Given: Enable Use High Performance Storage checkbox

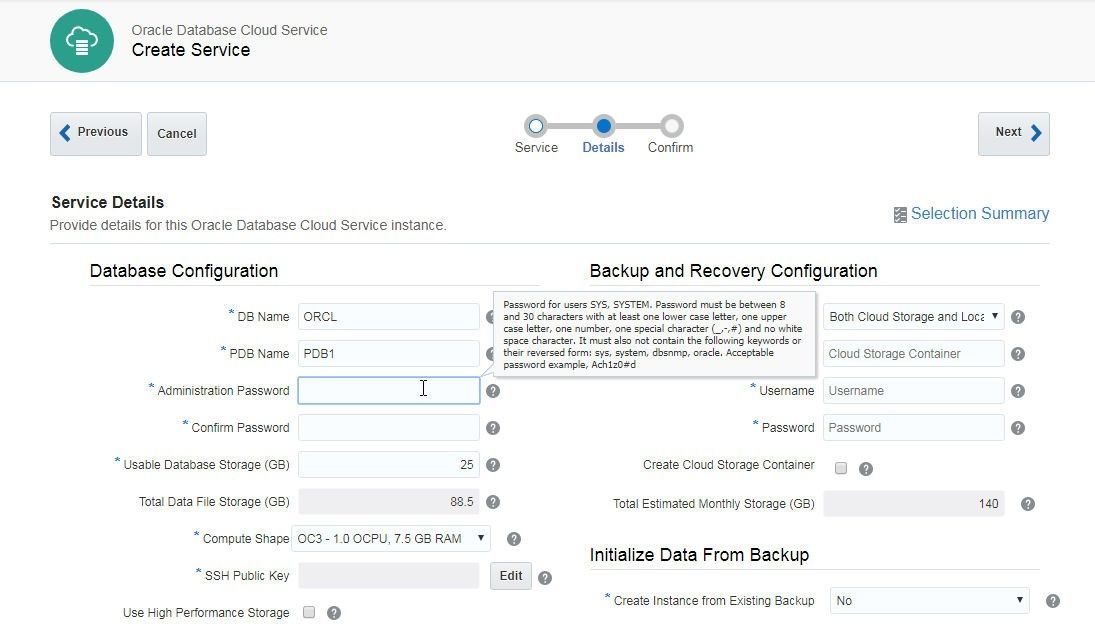Looking at the screenshot, I should [x=309, y=612].
